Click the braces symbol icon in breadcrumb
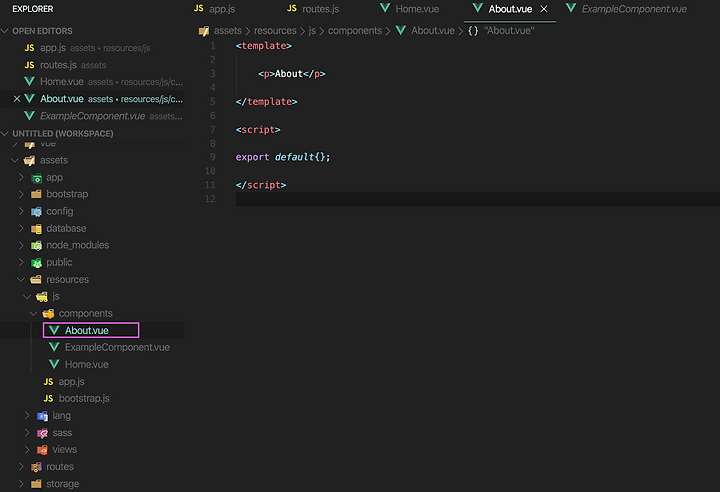This screenshot has height=492, width=720. pyautogui.click(x=473, y=31)
